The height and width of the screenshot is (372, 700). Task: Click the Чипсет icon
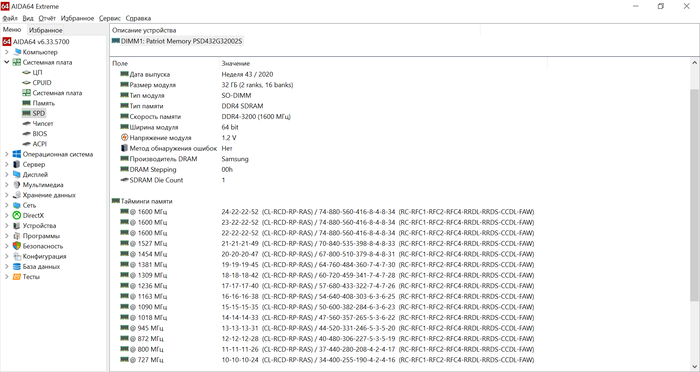(x=26, y=123)
